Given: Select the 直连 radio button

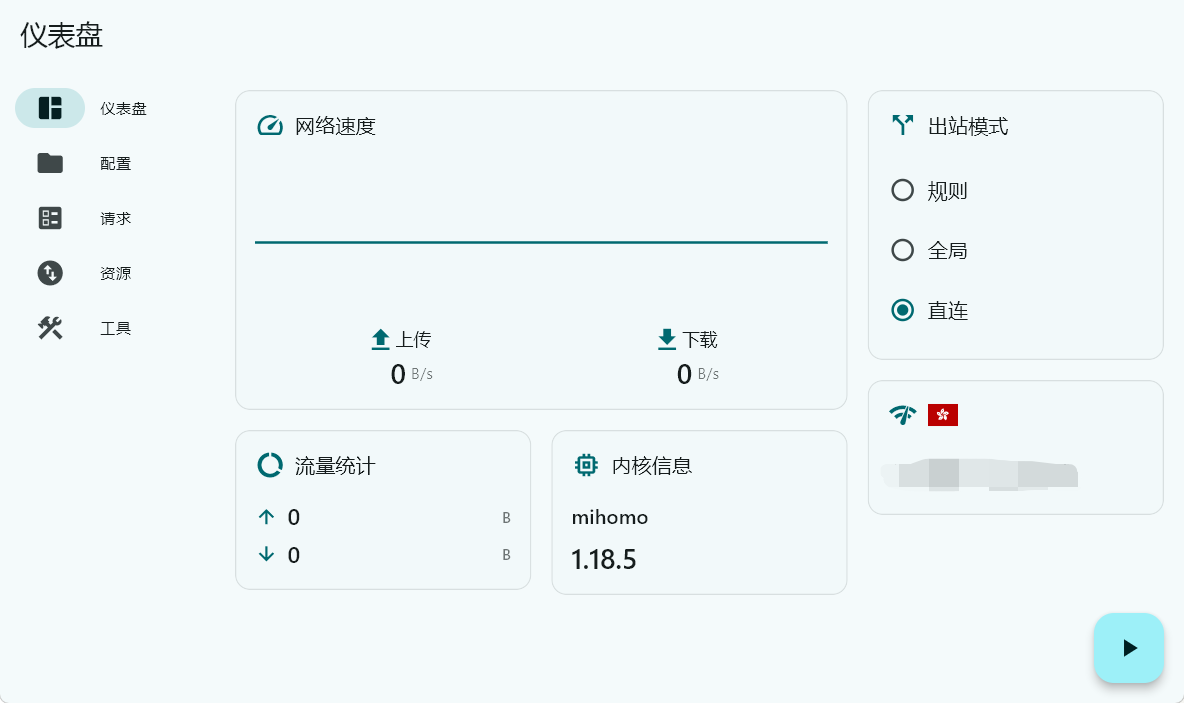Looking at the screenshot, I should tap(903, 310).
